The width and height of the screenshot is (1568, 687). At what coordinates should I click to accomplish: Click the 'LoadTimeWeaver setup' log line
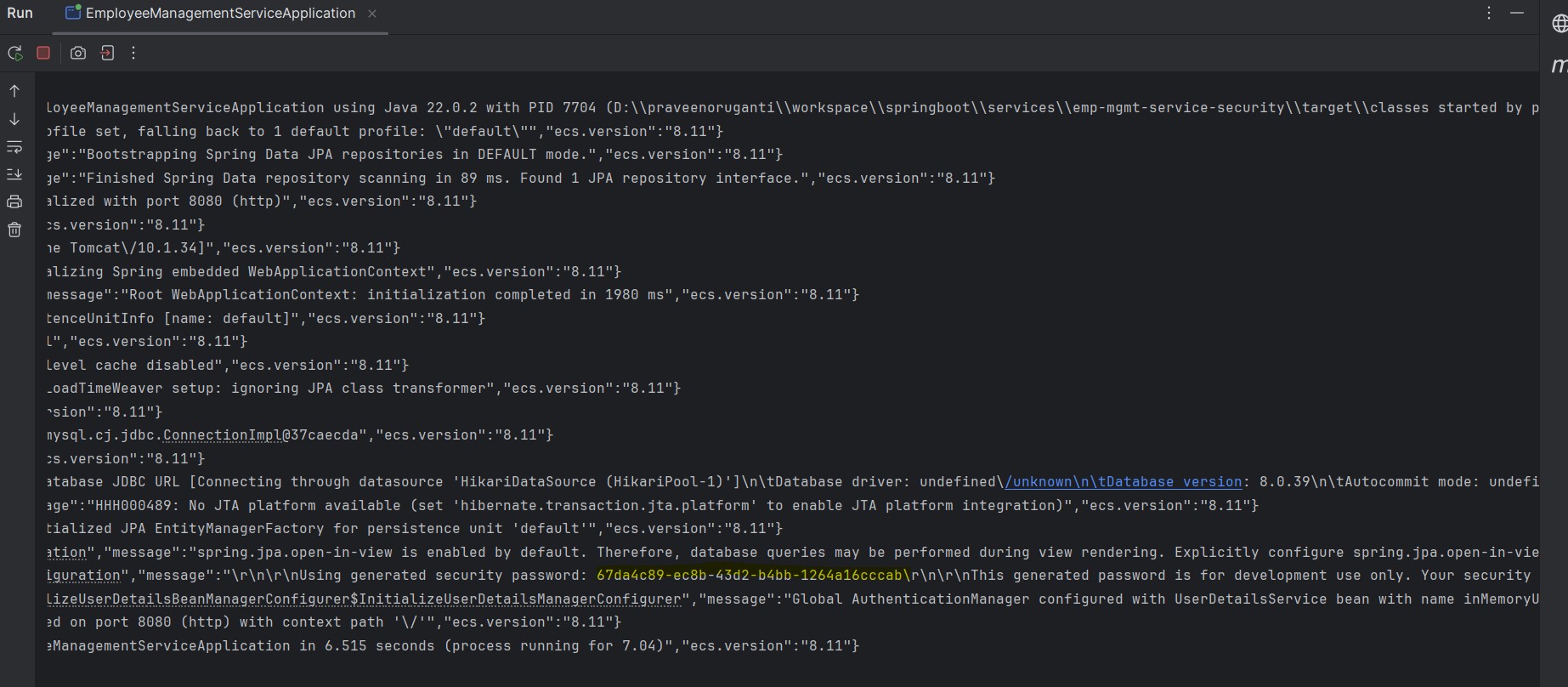[364, 389]
